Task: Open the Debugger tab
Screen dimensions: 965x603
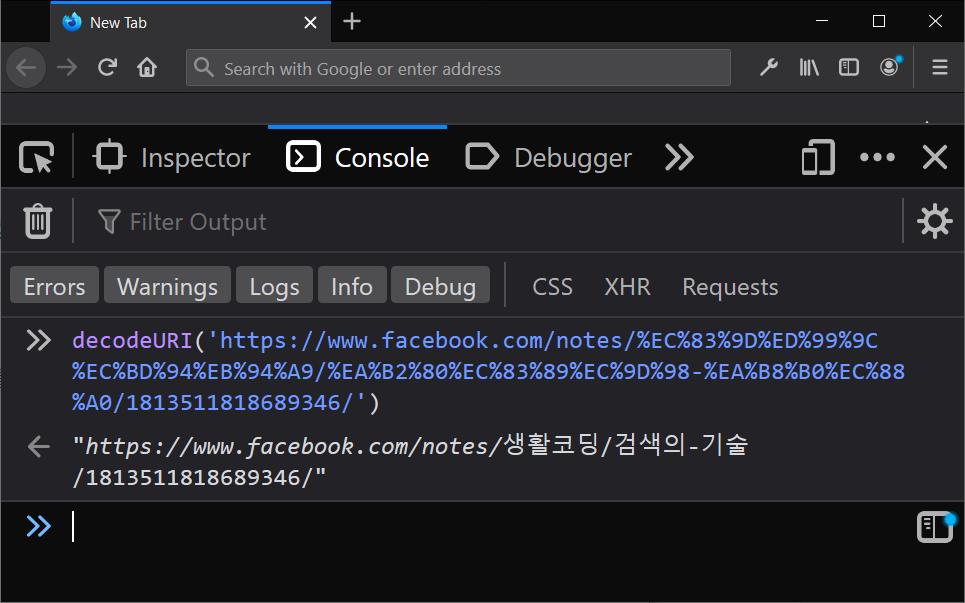Action: (x=548, y=158)
